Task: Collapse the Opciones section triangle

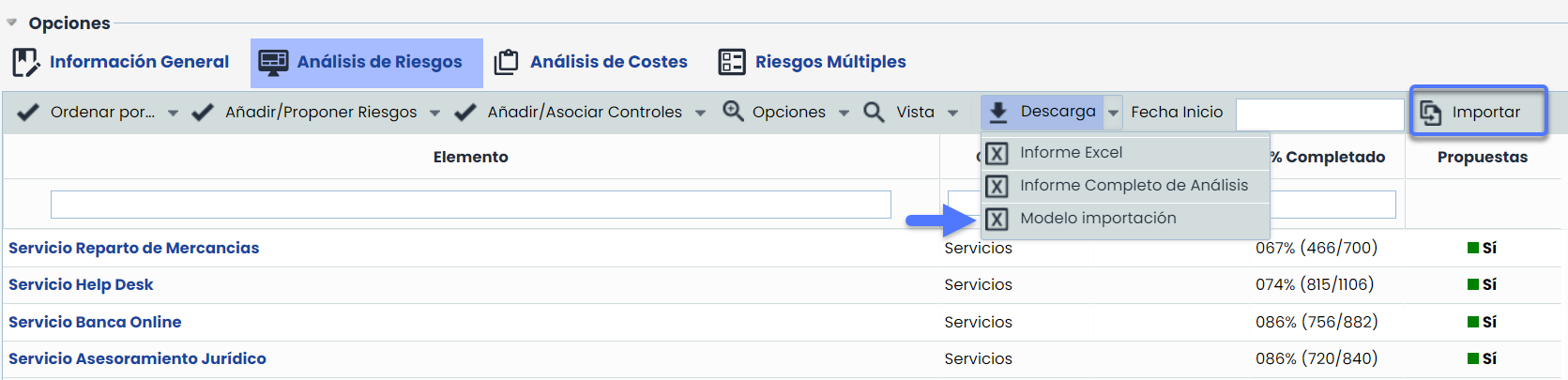Action: tap(12, 23)
